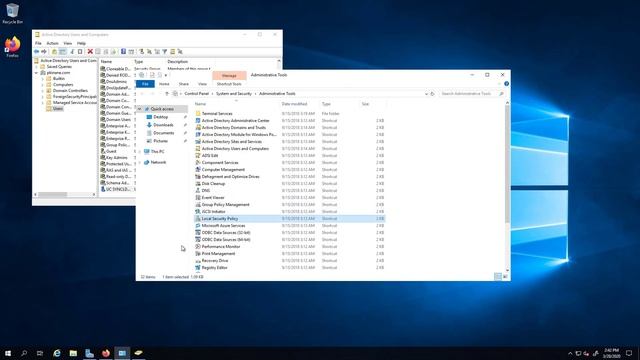
Task: Click System and Security in address breadcrumb
Action: (x=233, y=94)
